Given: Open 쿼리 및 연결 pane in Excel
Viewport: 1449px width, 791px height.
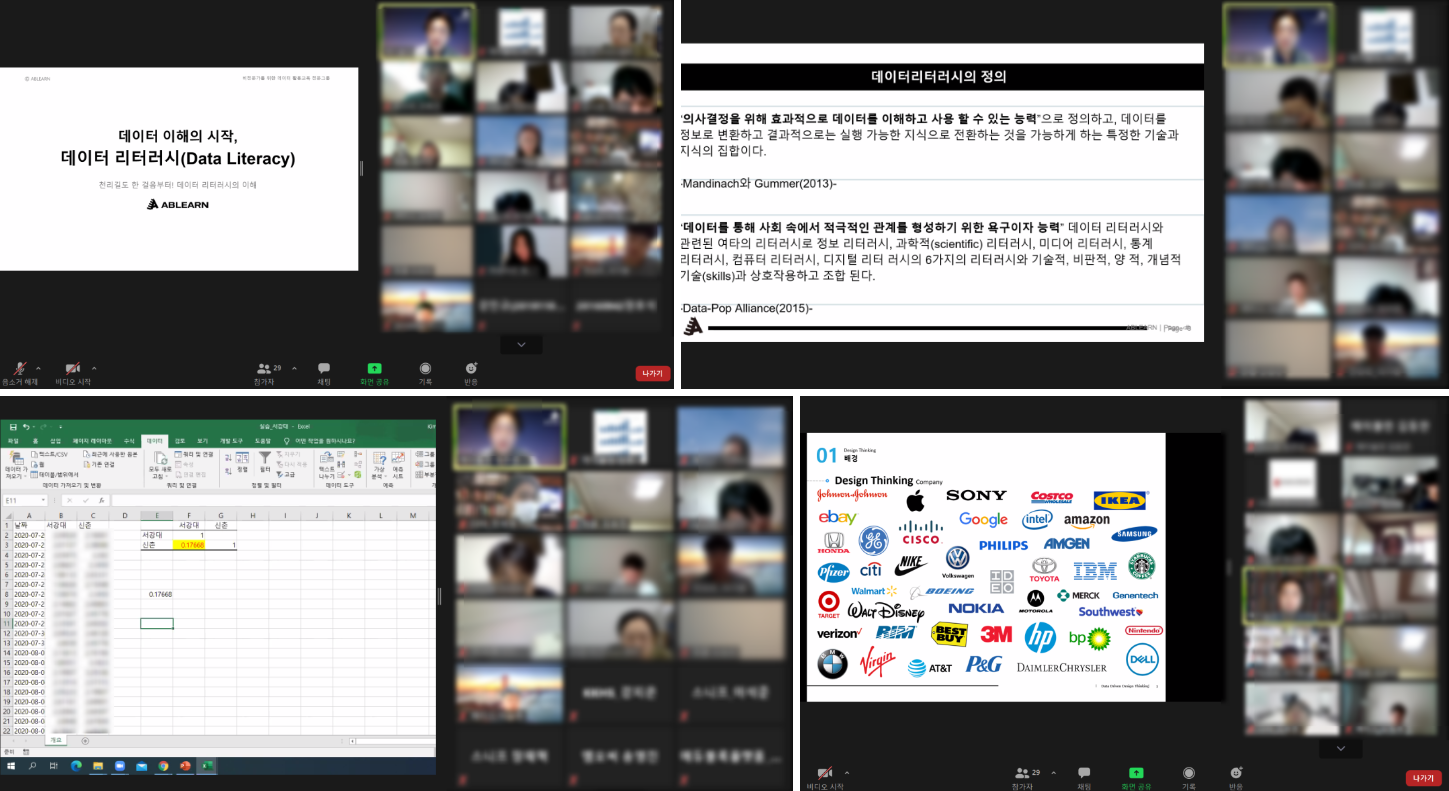Looking at the screenshot, I should click(193, 454).
